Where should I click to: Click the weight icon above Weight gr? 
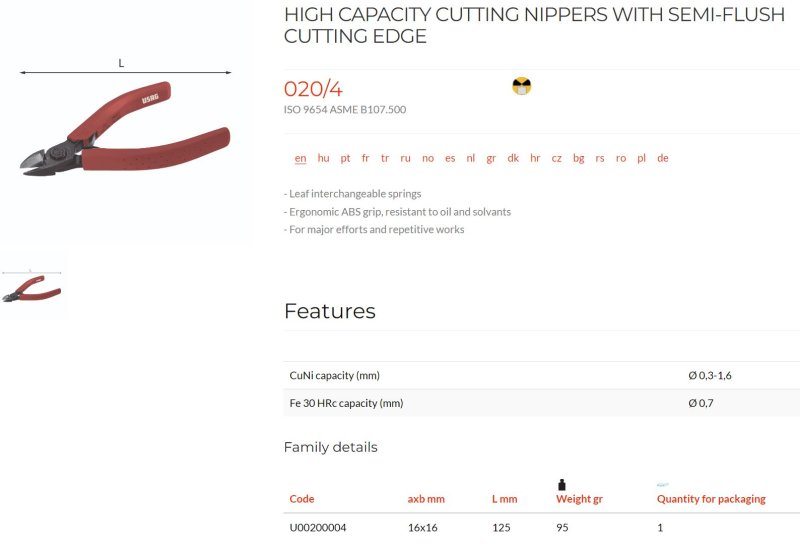coord(562,485)
